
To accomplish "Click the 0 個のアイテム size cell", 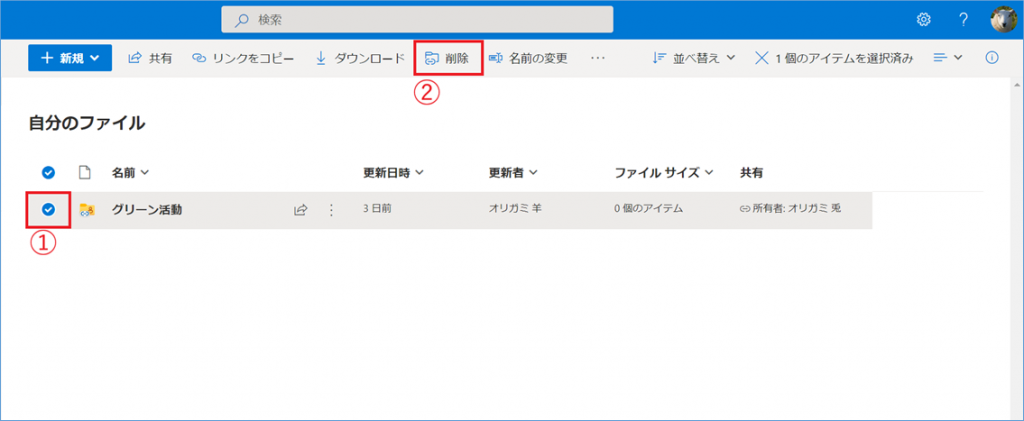I will 648,209.
